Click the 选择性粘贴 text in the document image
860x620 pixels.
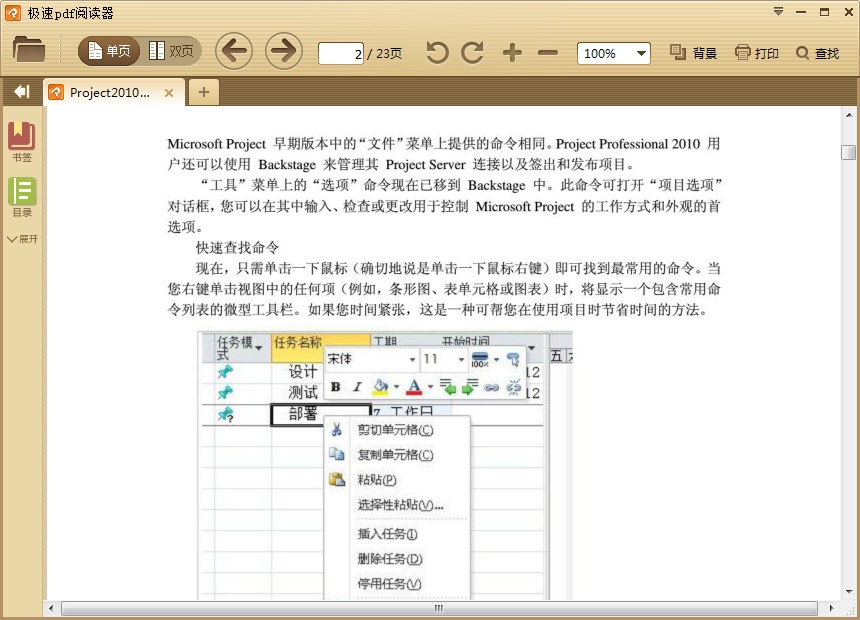(x=400, y=505)
